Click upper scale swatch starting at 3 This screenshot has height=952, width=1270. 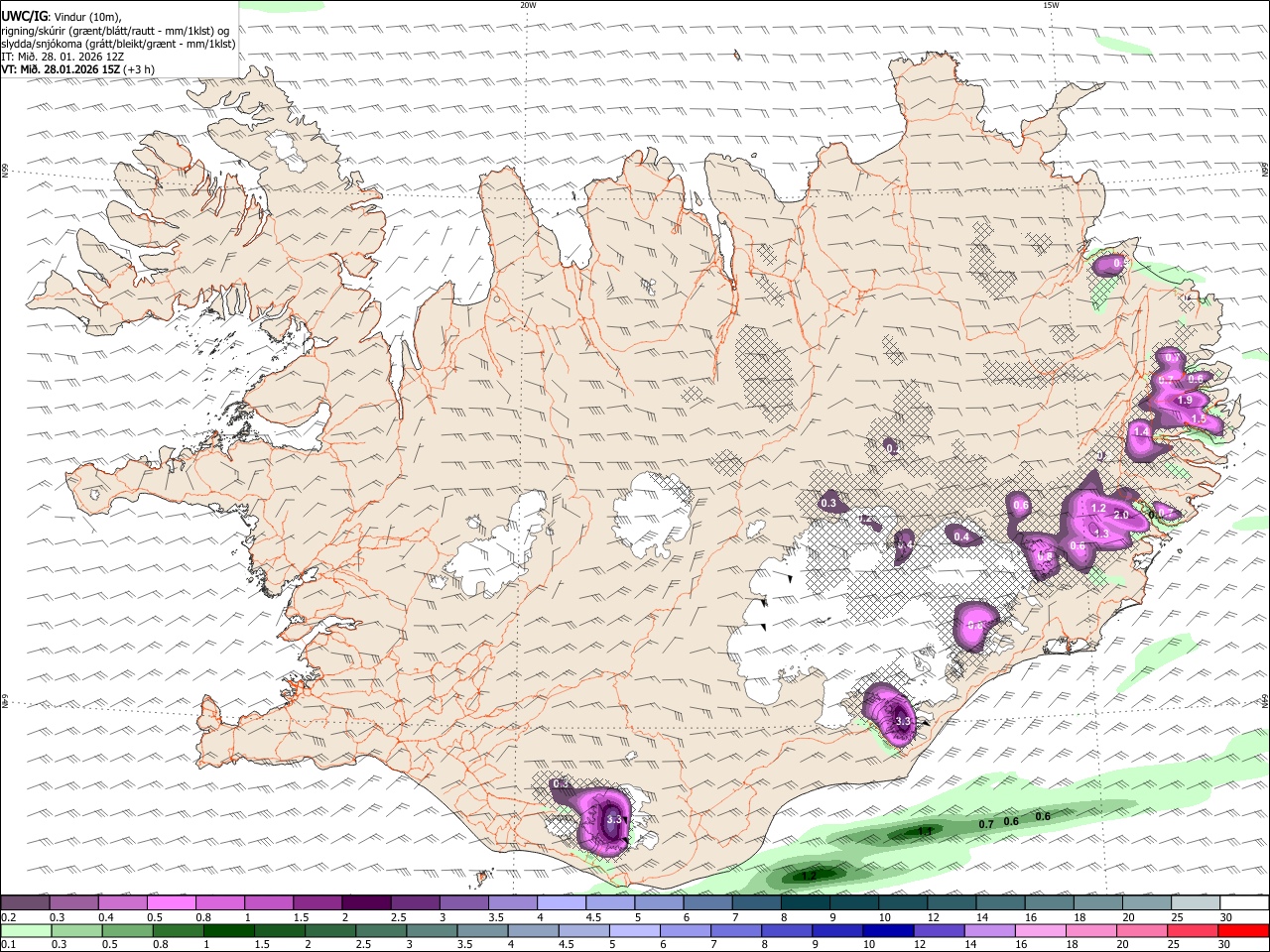point(462,903)
